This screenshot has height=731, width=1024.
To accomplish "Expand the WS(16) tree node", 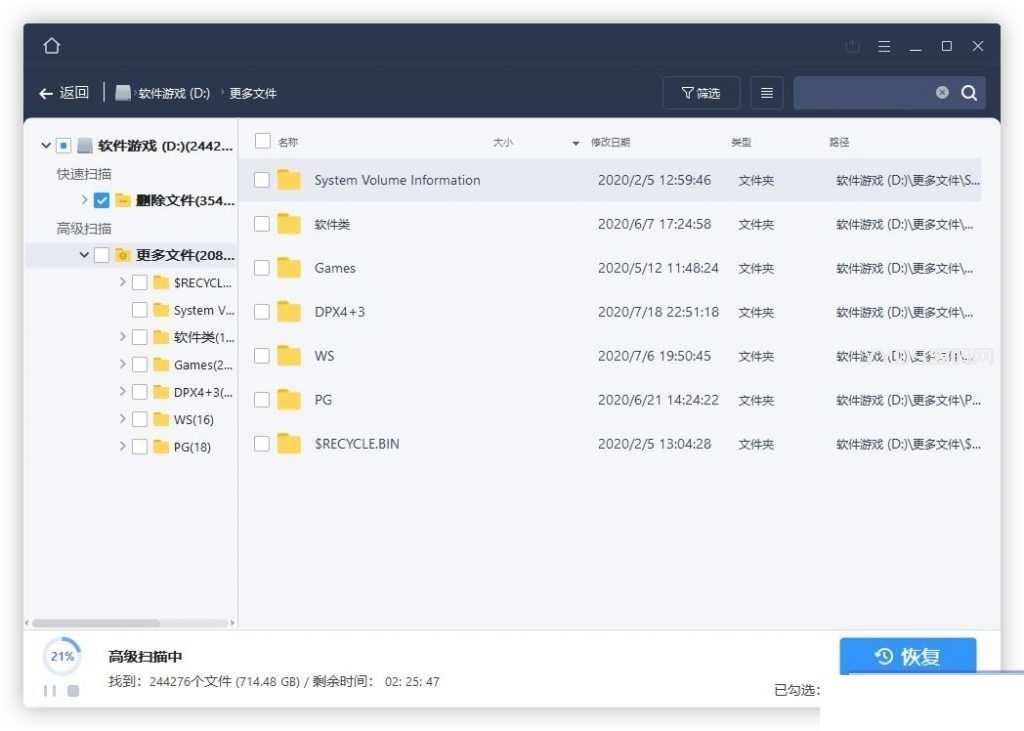I will (x=122, y=419).
